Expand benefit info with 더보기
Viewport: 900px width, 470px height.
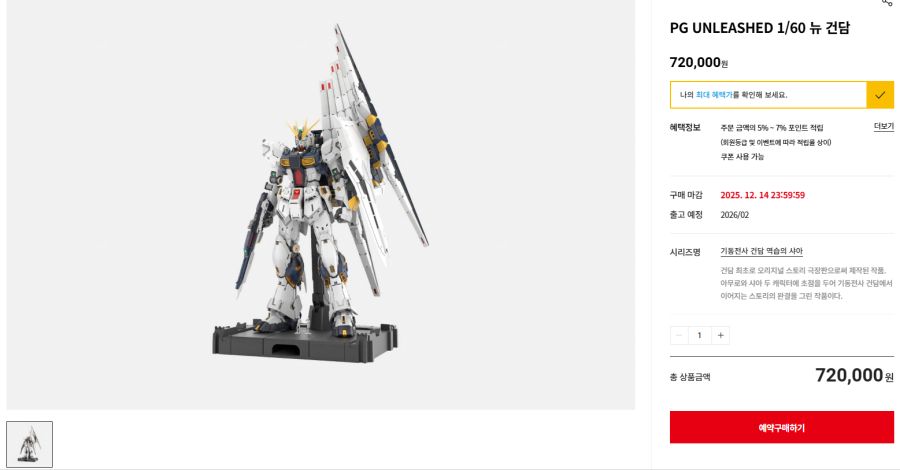(883, 126)
